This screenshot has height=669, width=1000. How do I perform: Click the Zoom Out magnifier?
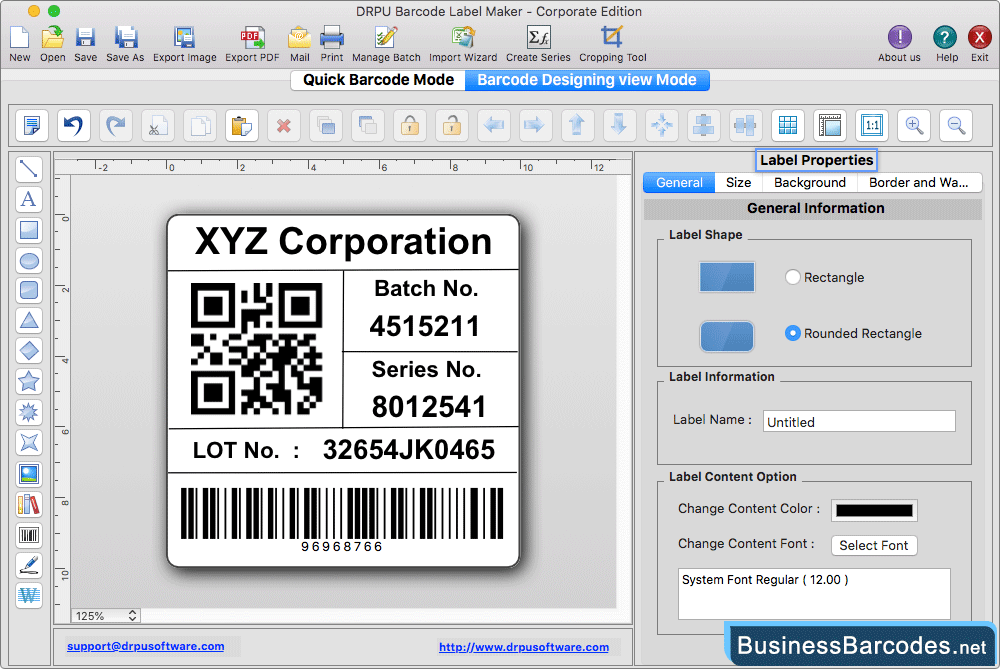point(956,125)
